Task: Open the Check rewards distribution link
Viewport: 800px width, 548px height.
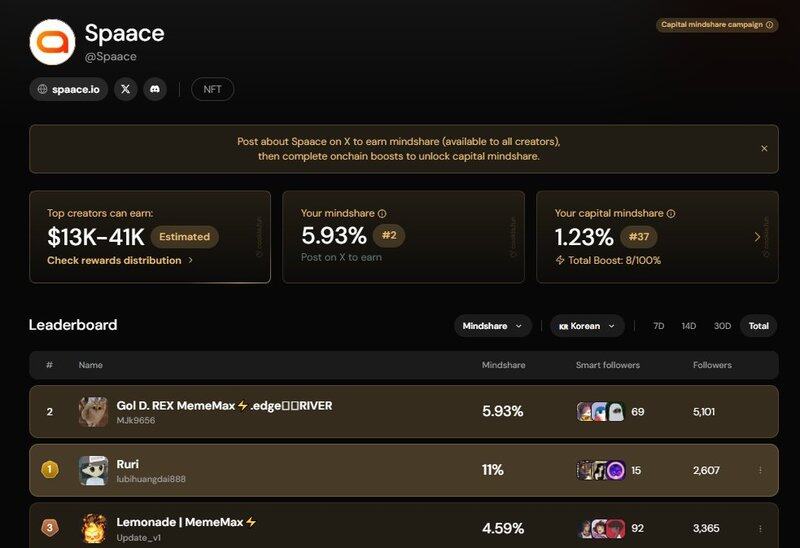Action: [120, 260]
